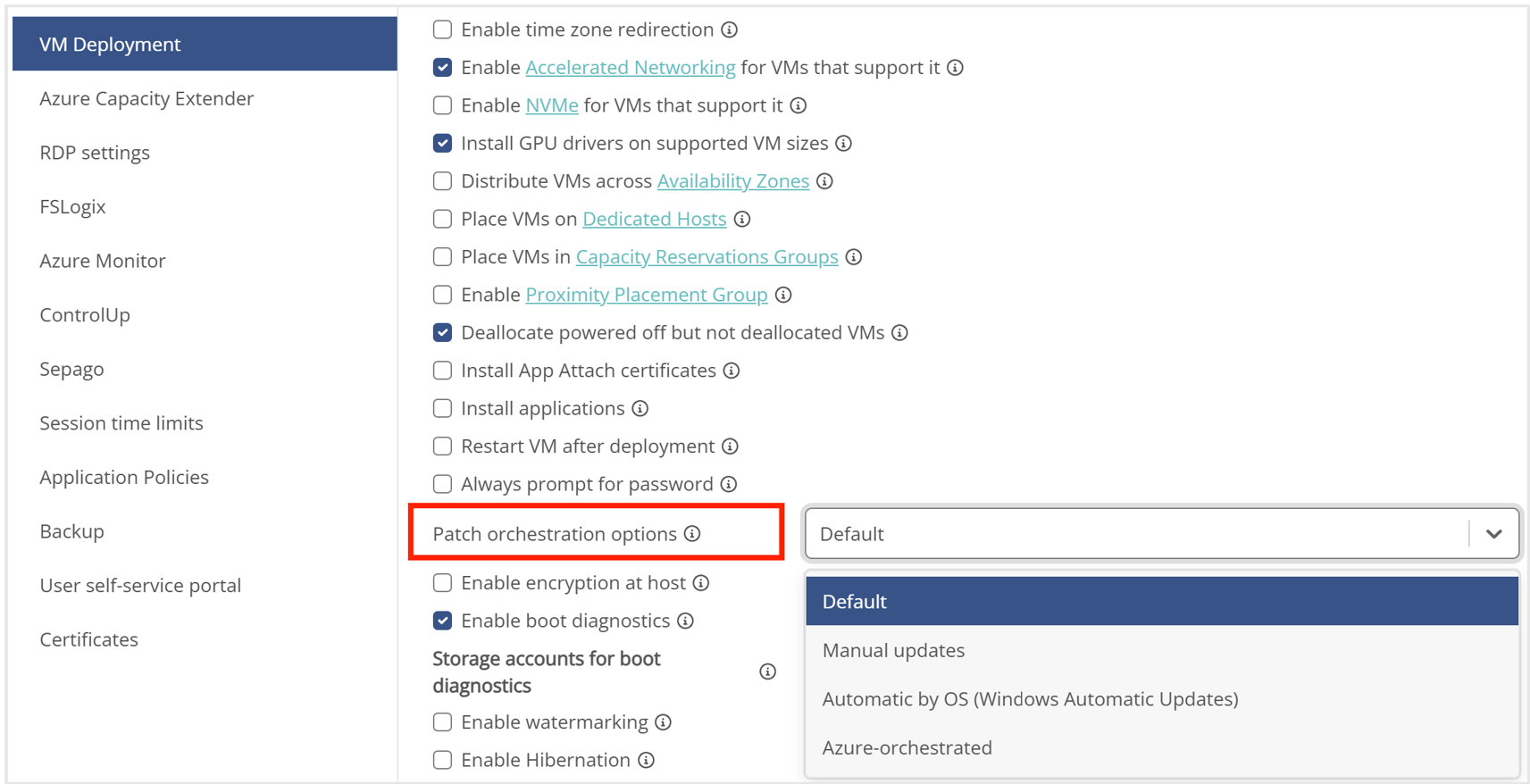Collapse the Patch orchestration dropdown arrow
This screenshot has height=784, width=1530.
click(1493, 534)
